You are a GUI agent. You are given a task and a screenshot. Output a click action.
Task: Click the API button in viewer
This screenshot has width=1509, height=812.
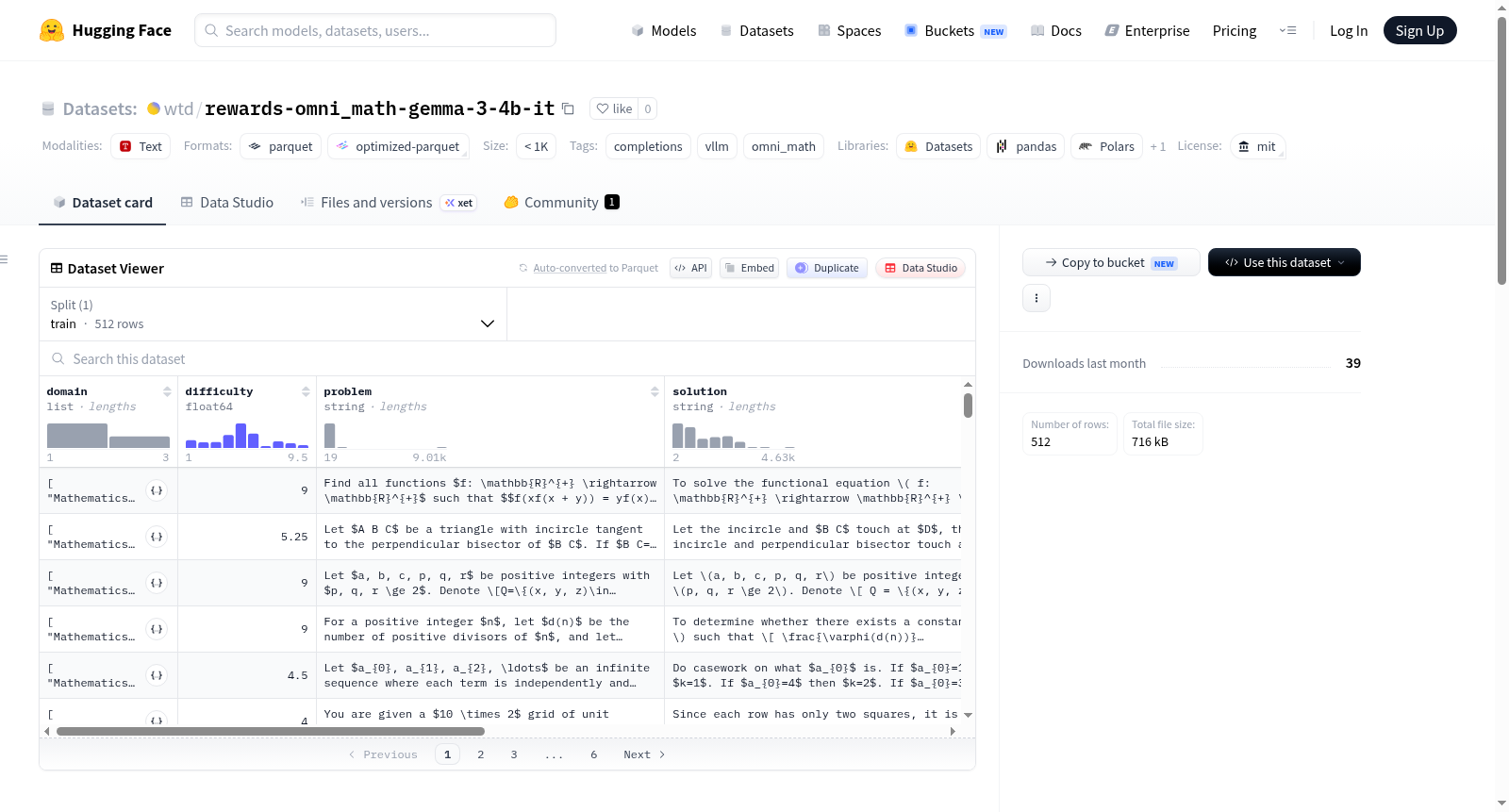coord(690,268)
